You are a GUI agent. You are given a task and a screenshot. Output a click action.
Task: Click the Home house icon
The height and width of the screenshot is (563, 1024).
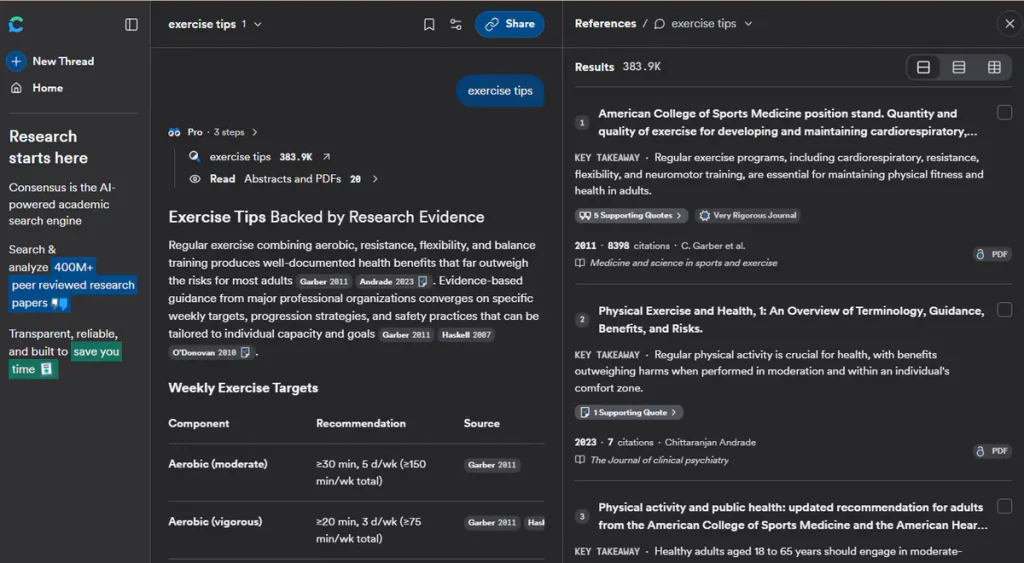(16, 88)
